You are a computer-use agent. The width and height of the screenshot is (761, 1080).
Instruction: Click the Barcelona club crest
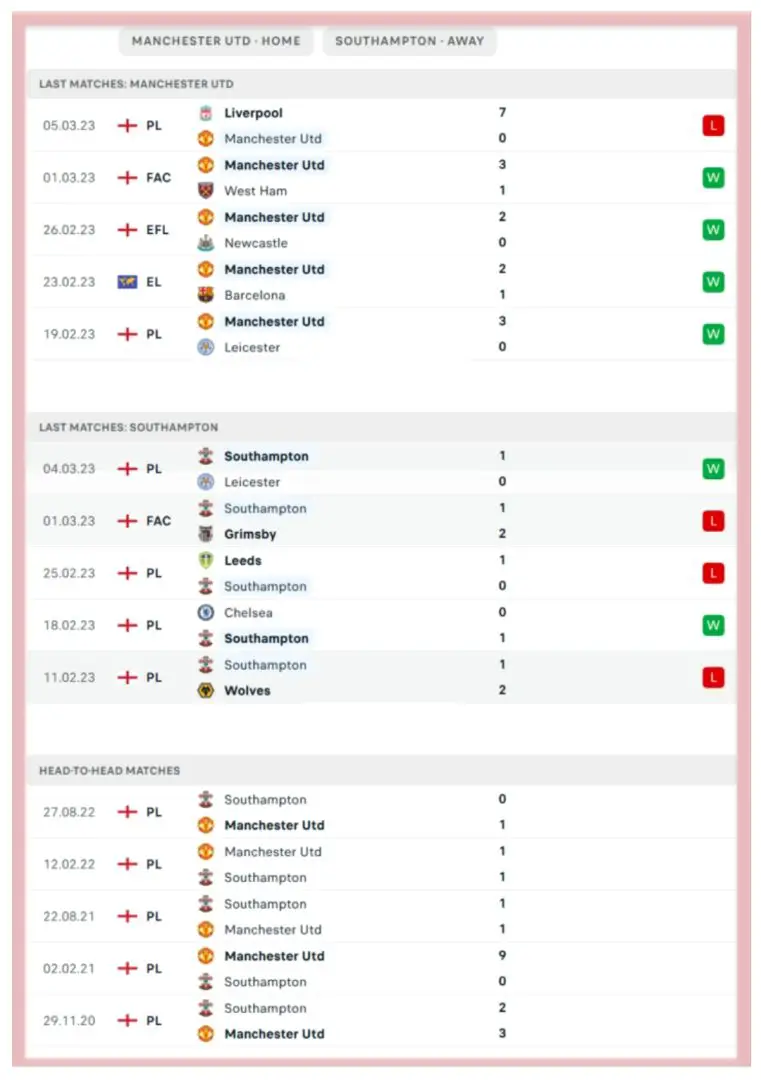206,295
